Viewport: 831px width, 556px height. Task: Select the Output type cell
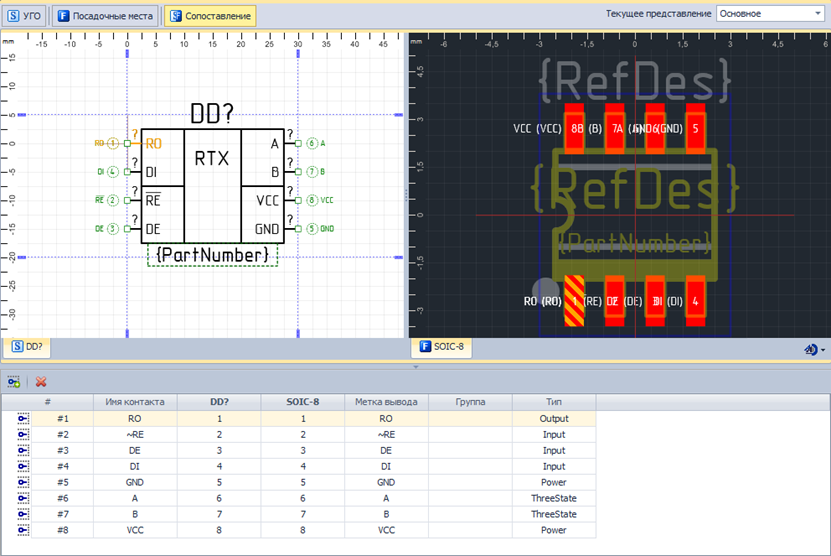pos(554,419)
